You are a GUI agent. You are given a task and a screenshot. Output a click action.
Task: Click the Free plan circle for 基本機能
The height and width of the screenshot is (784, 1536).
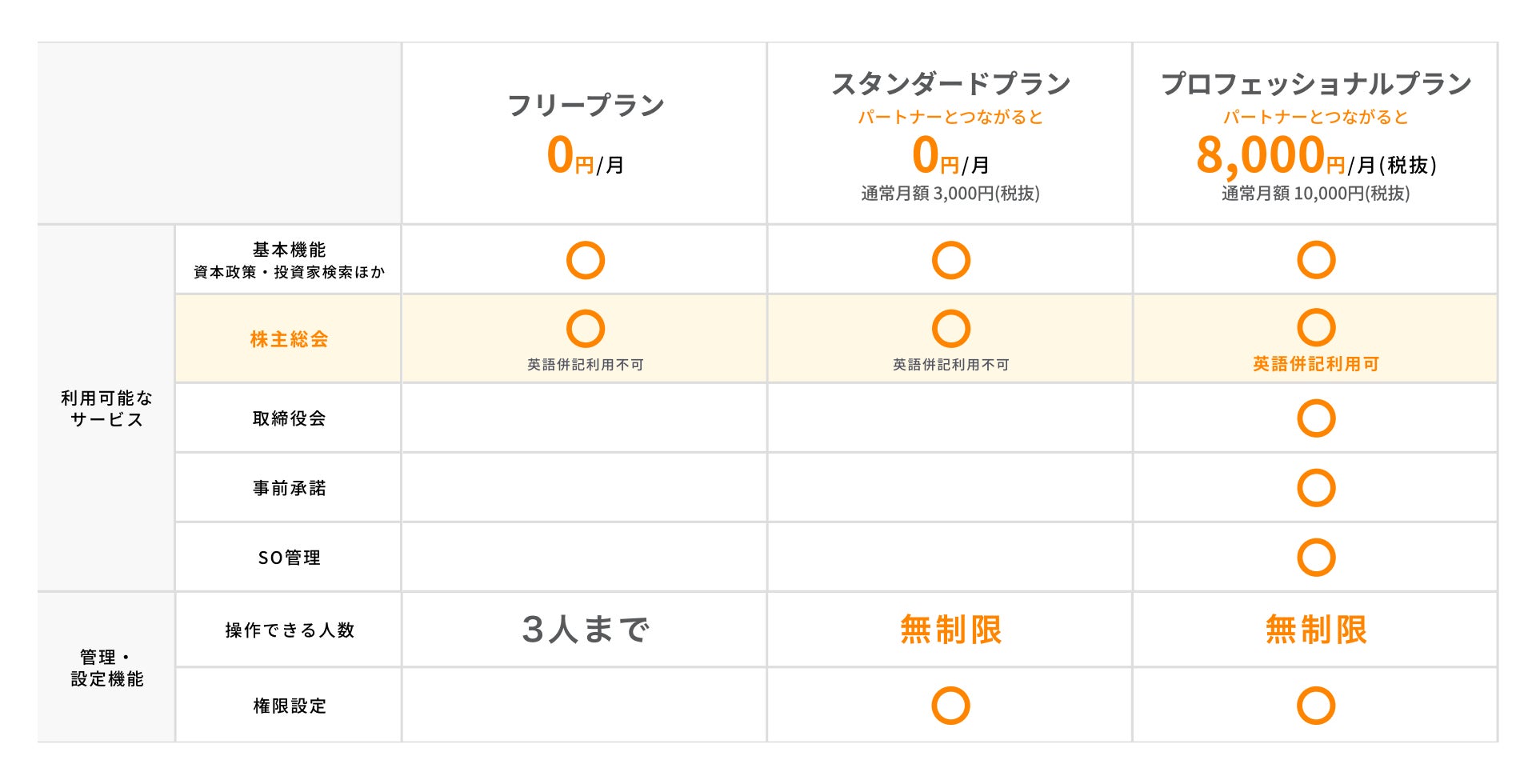pos(586,260)
